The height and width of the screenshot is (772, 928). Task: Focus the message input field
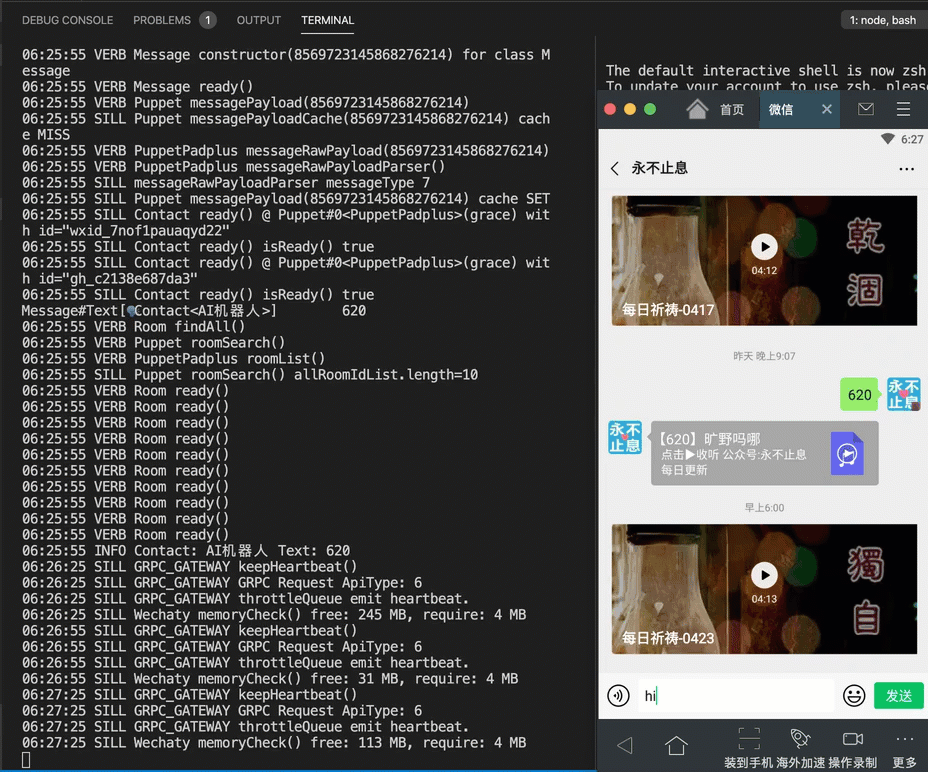click(736, 696)
